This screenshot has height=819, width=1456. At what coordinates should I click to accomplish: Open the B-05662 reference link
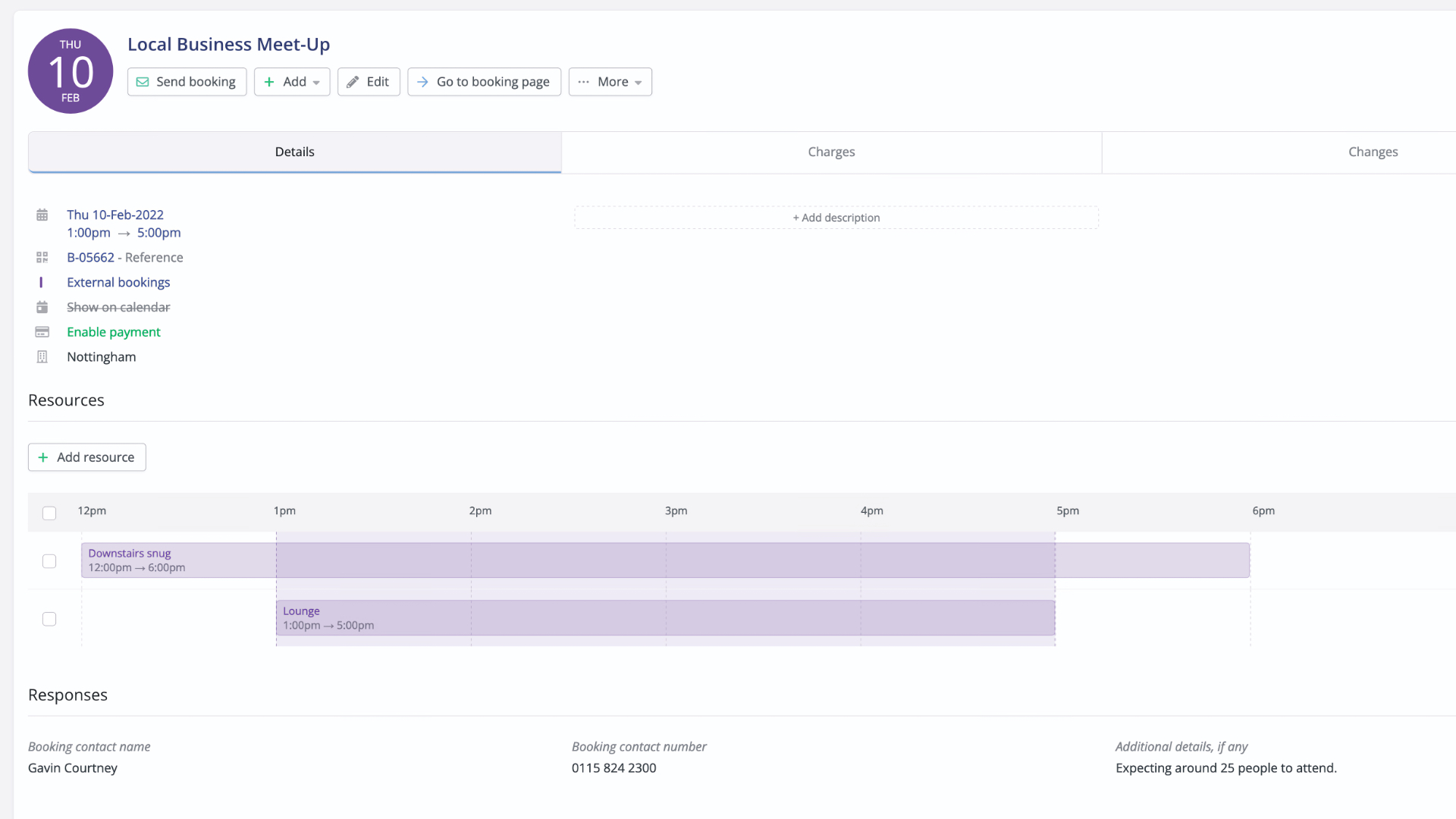pos(90,258)
